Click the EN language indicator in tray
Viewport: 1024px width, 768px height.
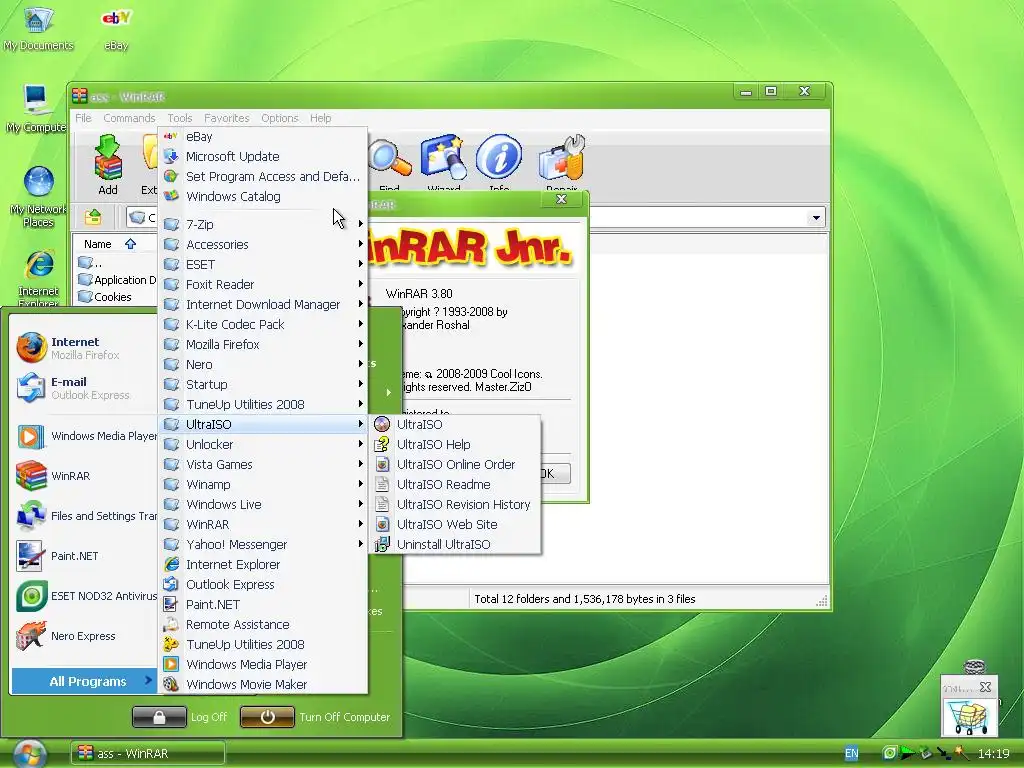(x=851, y=753)
